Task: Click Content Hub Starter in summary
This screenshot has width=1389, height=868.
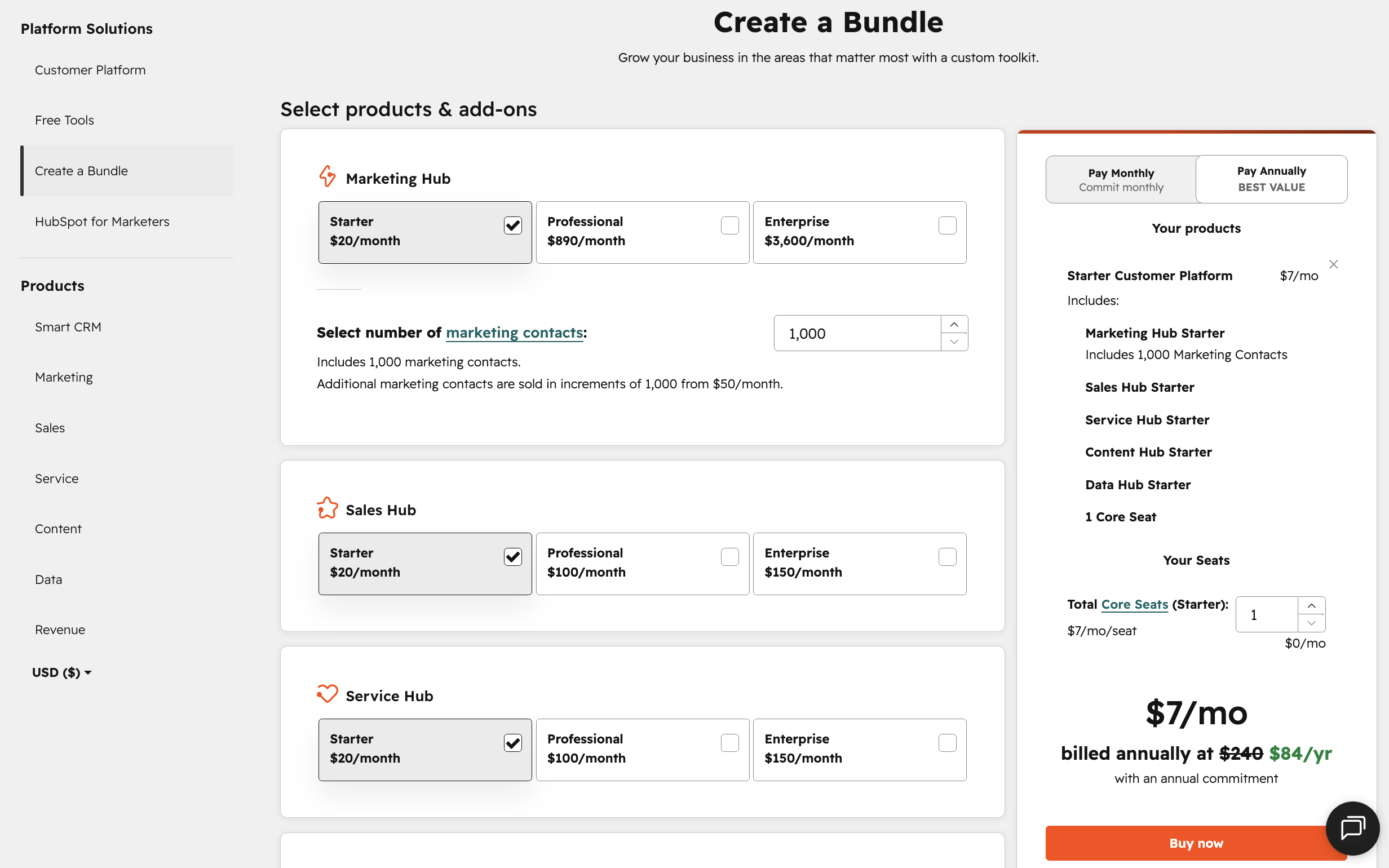Action: coord(1148,452)
